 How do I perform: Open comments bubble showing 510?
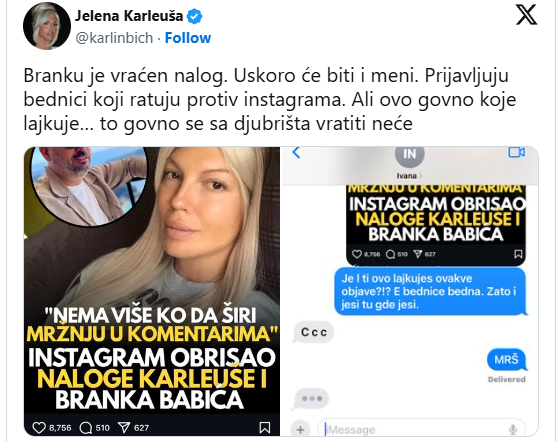(86, 428)
